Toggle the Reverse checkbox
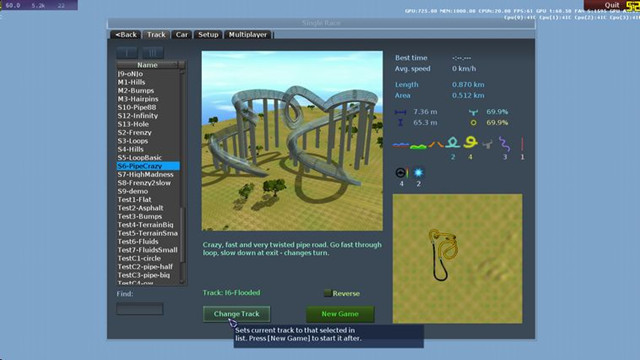This screenshot has width=640, height=360. tap(327, 293)
